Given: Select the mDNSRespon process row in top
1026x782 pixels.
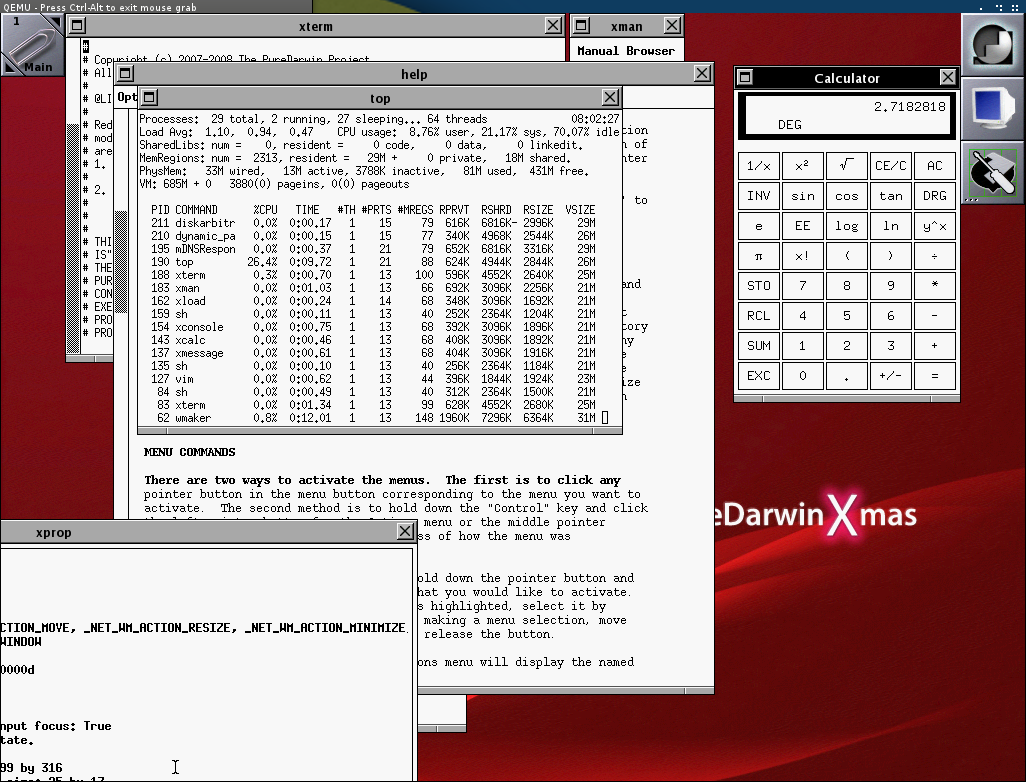Looking at the screenshot, I should click(373, 249).
